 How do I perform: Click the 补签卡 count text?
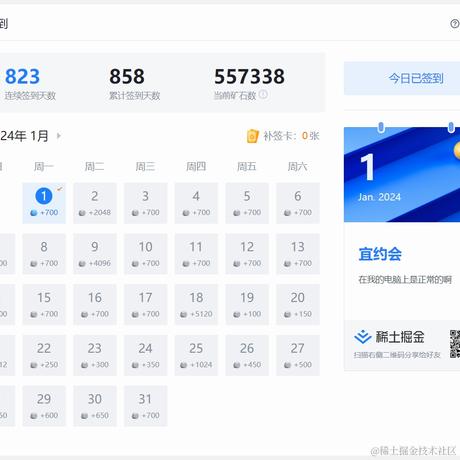(x=291, y=136)
